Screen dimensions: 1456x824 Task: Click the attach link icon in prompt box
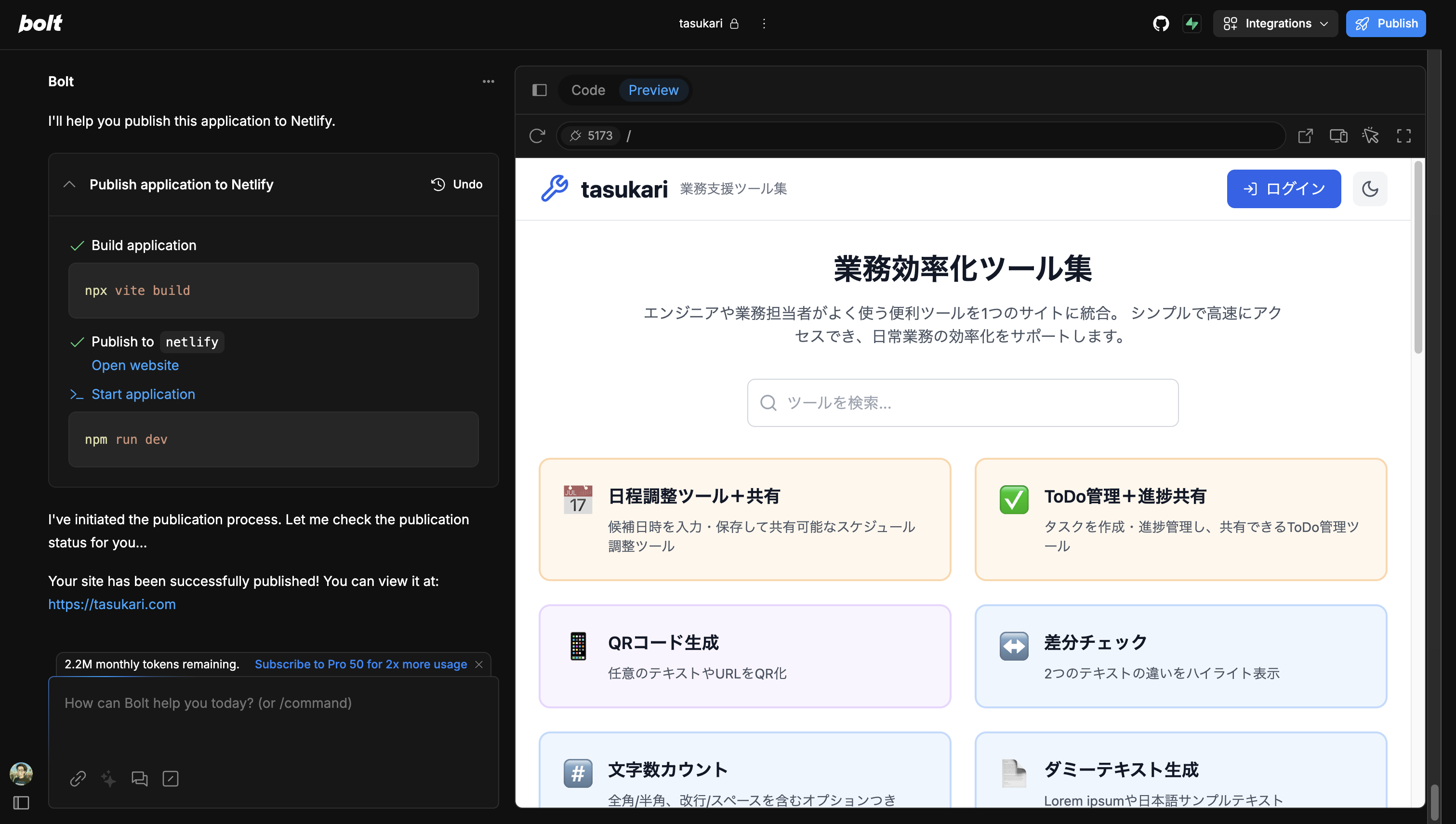click(78, 779)
